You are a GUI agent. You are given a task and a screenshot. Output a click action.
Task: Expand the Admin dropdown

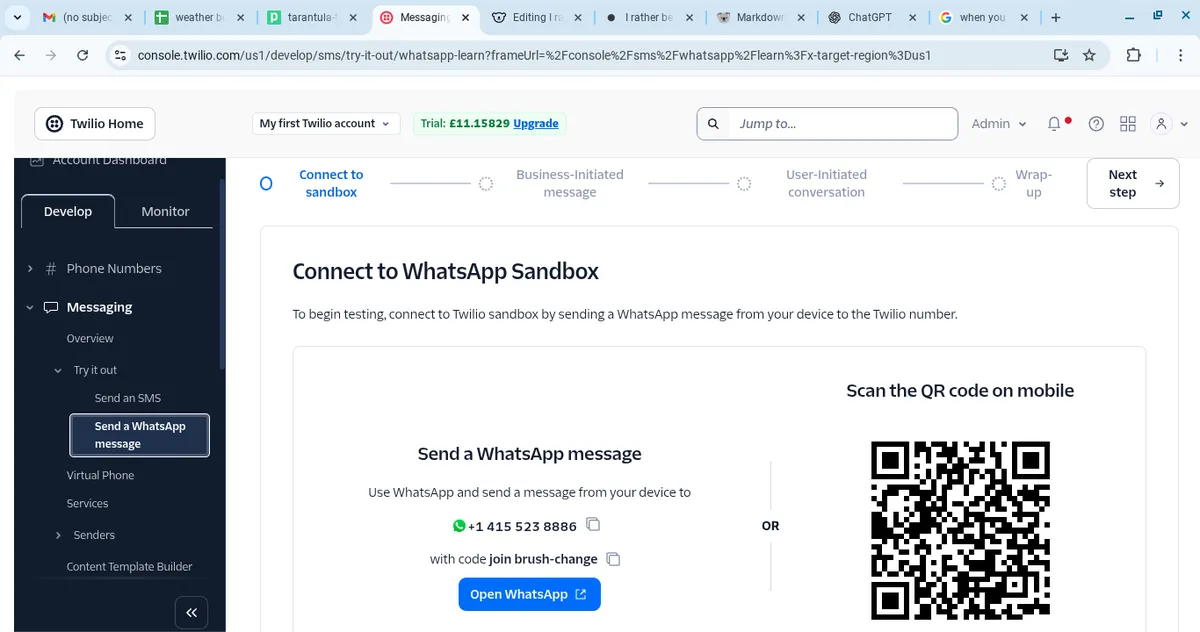(999, 124)
